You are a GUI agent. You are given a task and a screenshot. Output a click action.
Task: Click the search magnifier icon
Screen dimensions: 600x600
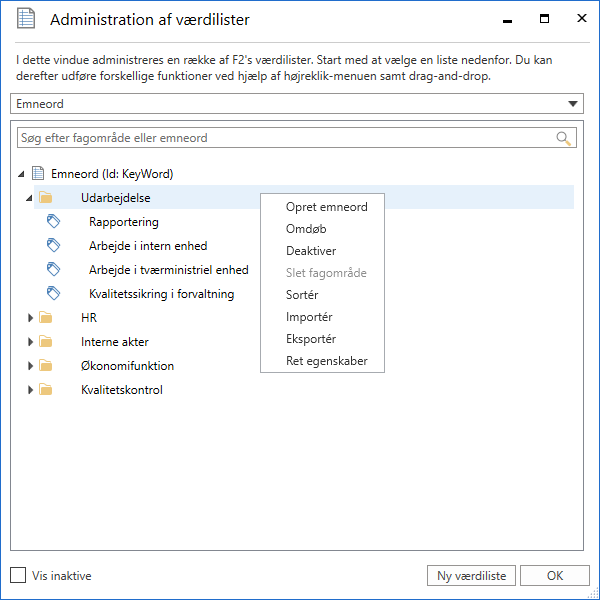coord(565,138)
